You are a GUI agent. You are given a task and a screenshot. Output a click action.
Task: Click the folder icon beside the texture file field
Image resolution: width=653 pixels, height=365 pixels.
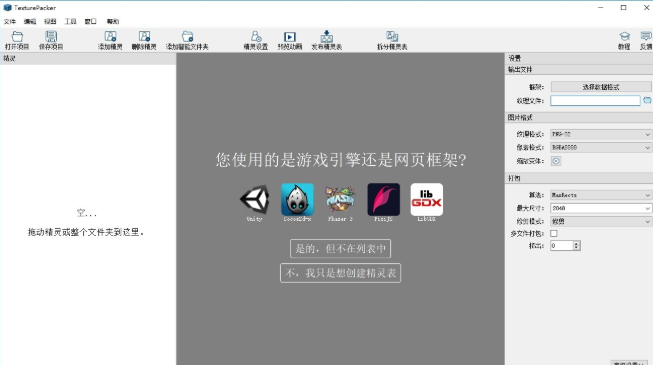point(647,100)
